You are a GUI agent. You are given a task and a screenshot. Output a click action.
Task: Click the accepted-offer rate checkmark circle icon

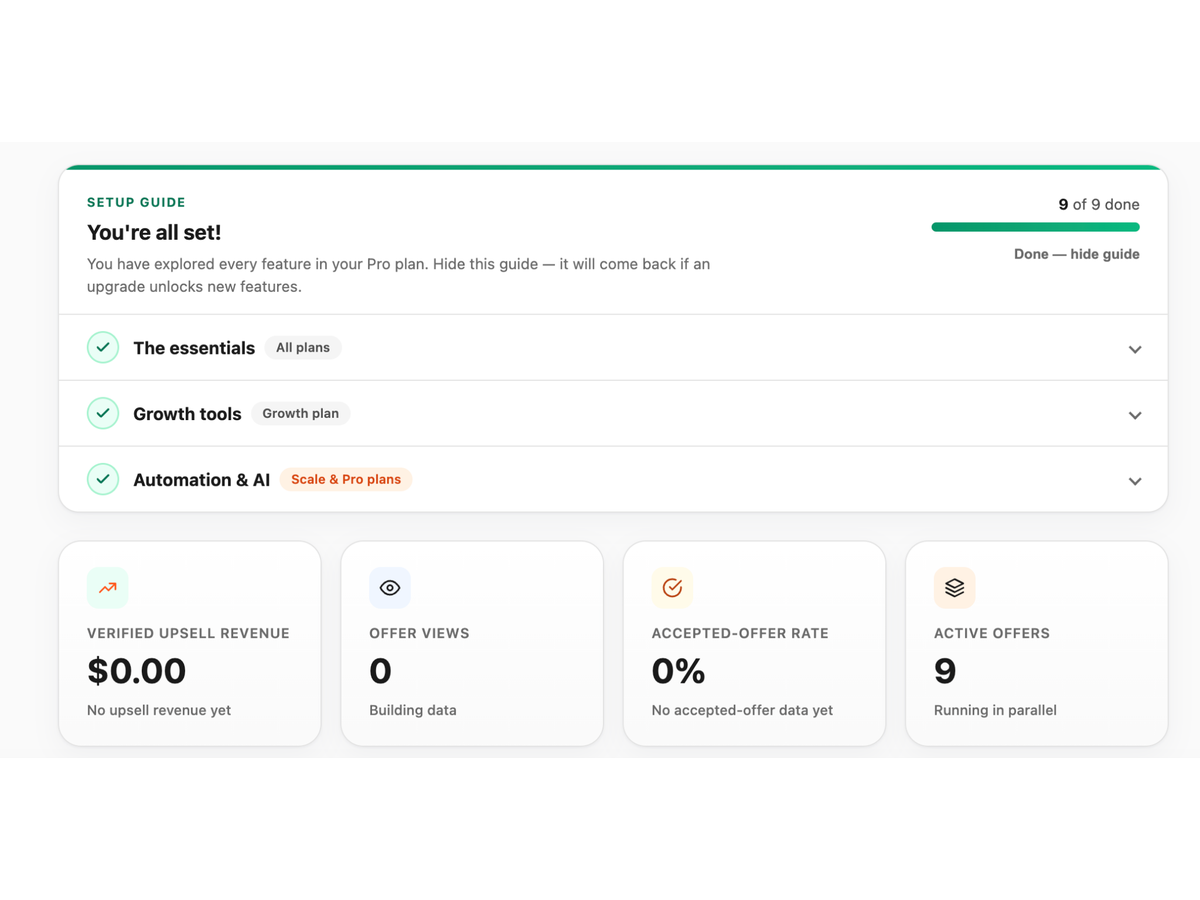tap(672, 588)
